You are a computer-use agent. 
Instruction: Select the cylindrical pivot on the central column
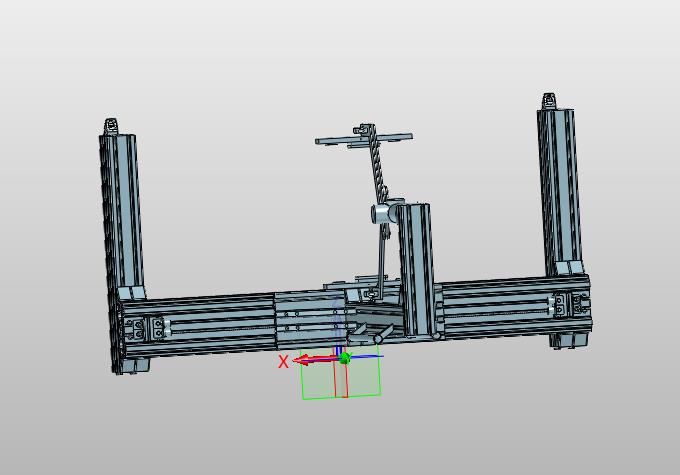[x=384, y=213]
